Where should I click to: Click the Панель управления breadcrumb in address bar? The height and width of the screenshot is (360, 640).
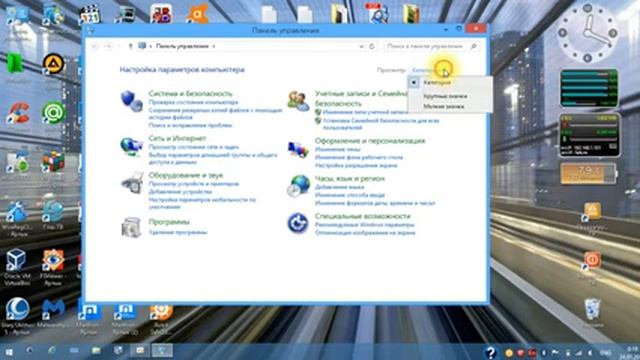(182, 47)
